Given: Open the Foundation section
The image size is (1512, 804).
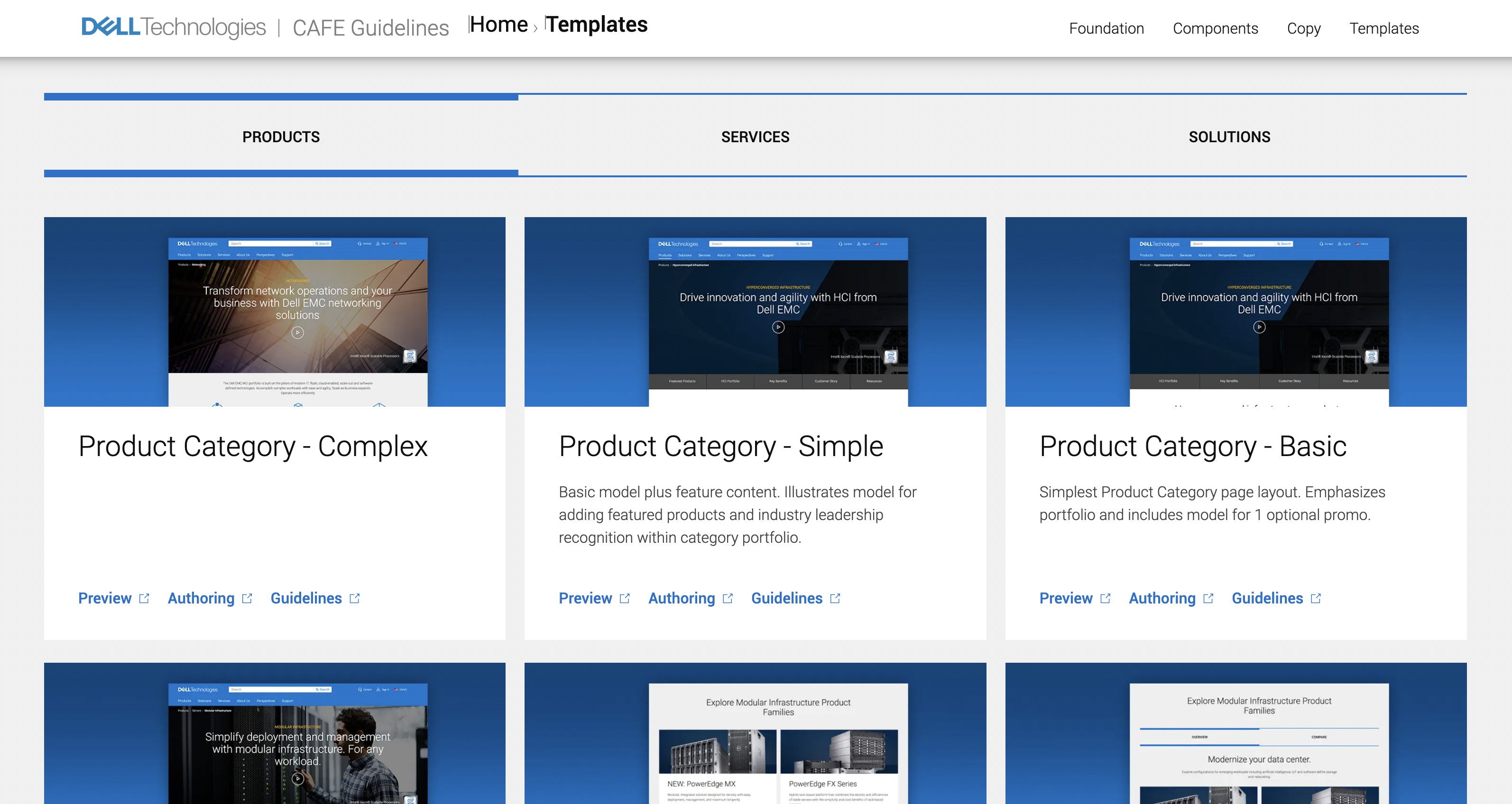Looking at the screenshot, I should tap(1106, 28).
